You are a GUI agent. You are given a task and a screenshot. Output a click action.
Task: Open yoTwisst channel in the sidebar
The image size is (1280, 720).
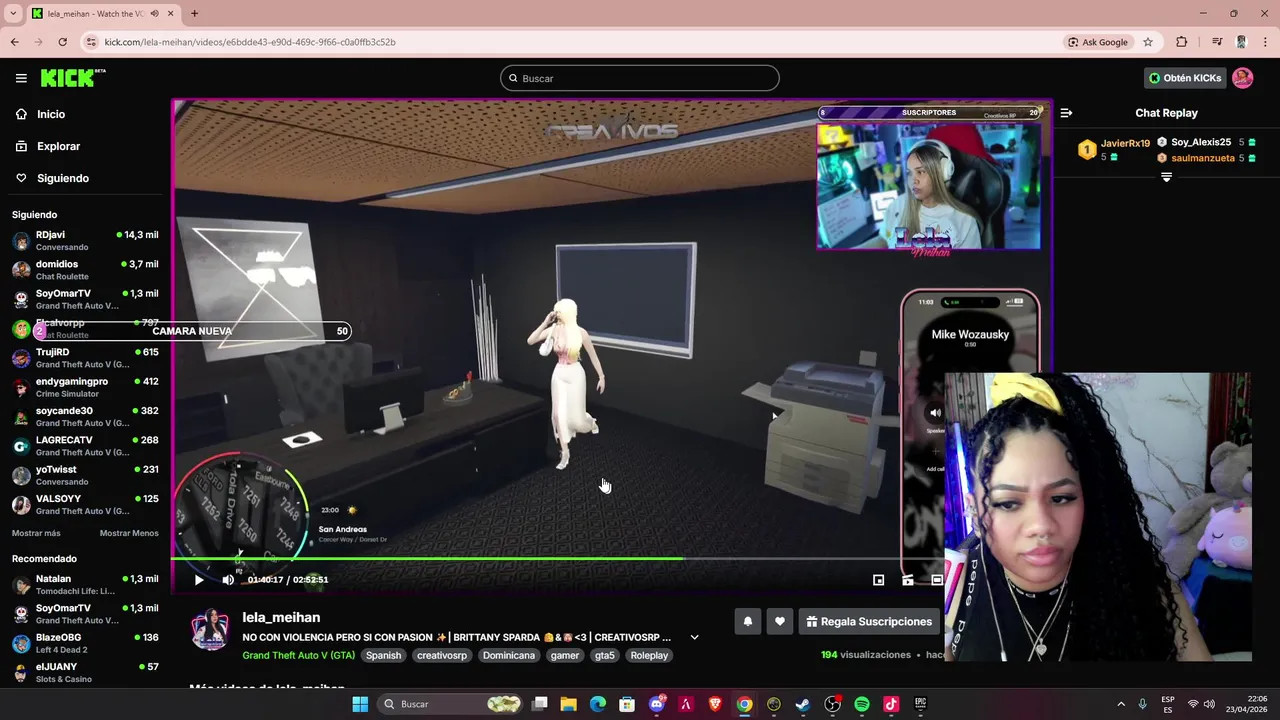pyautogui.click(x=85, y=475)
